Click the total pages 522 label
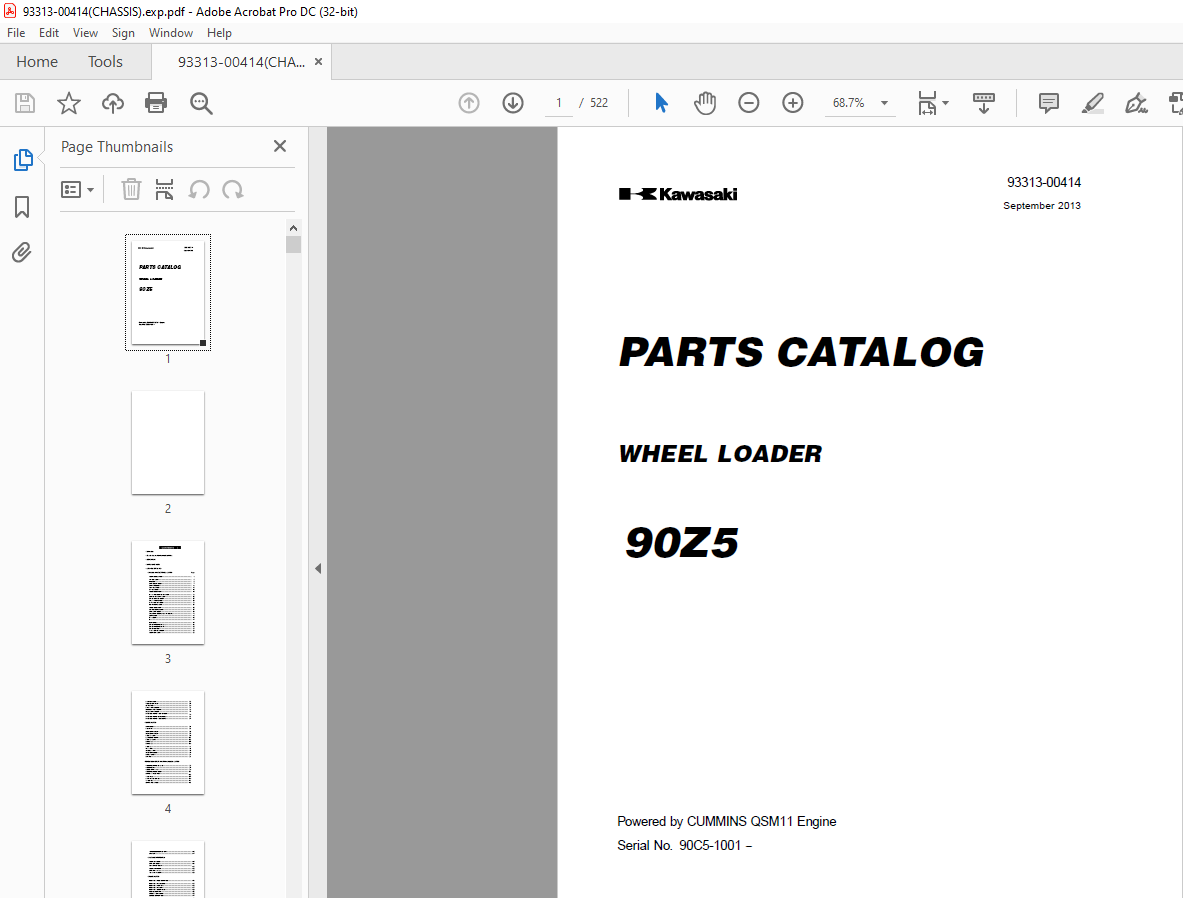The width and height of the screenshot is (1183, 898). click(x=599, y=103)
